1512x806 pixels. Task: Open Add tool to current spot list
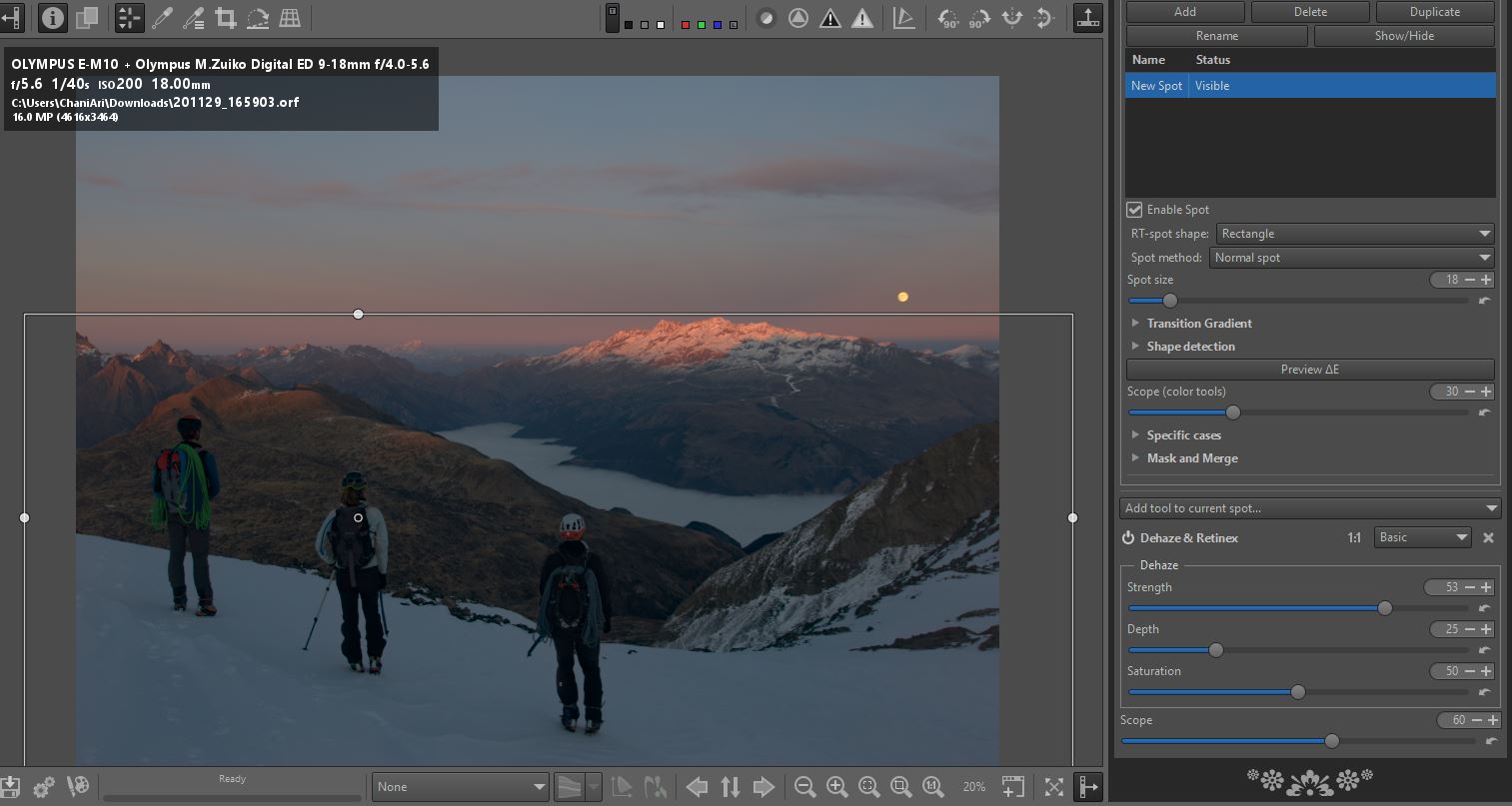[1310, 508]
